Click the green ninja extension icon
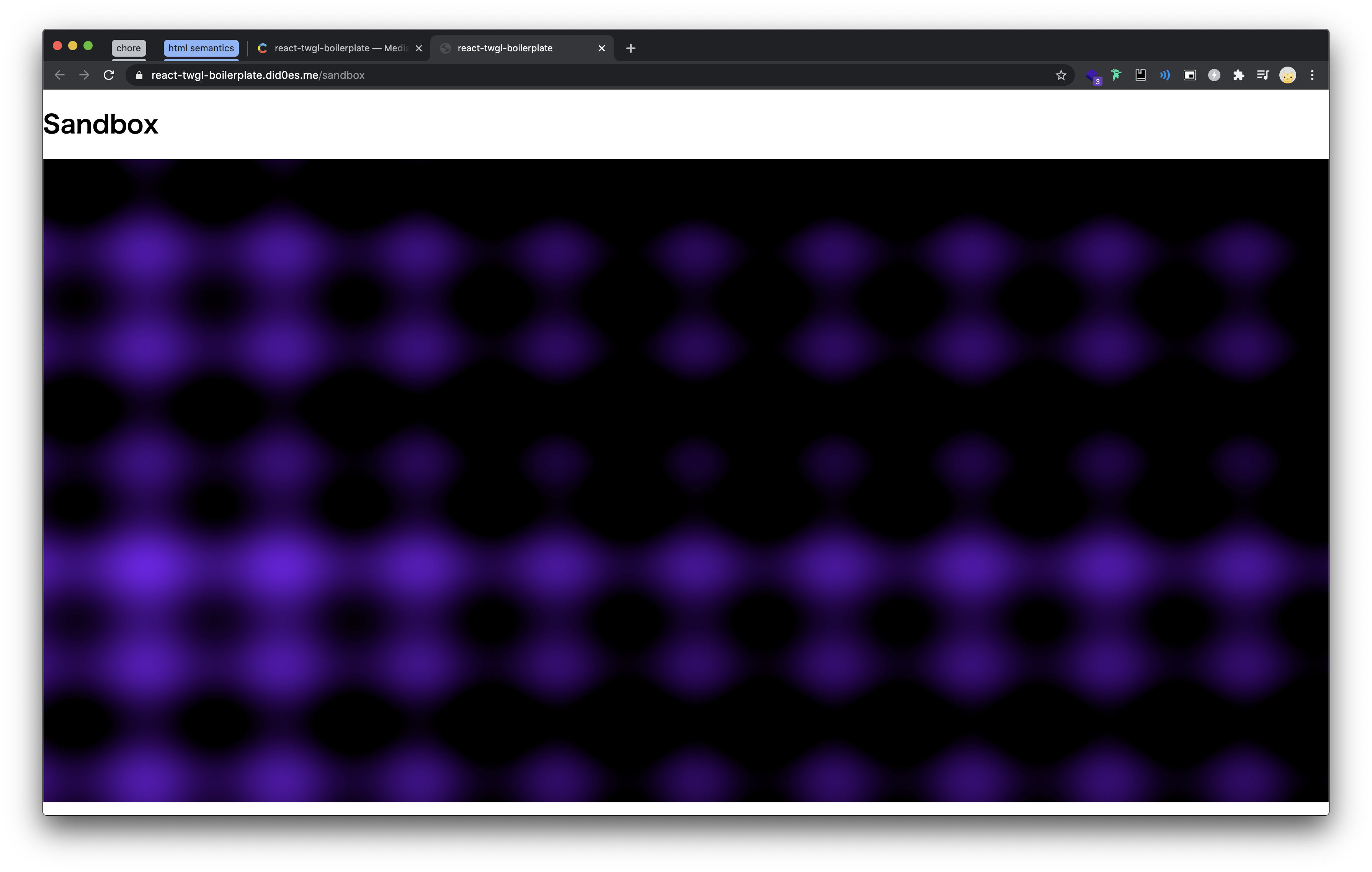The width and height of the screenshot is (1372, 872). [x=1116, y=75]
